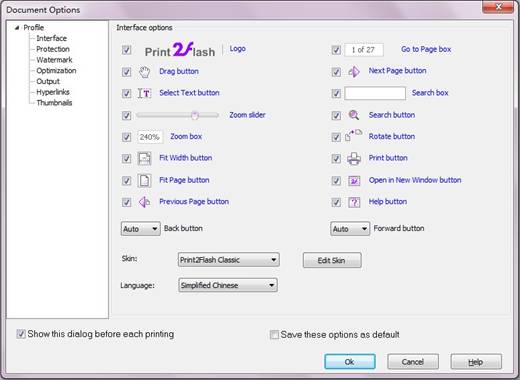Click the Select Text cursor icon
This screenshot has width=520, height=380.
[x=144, y=93]
